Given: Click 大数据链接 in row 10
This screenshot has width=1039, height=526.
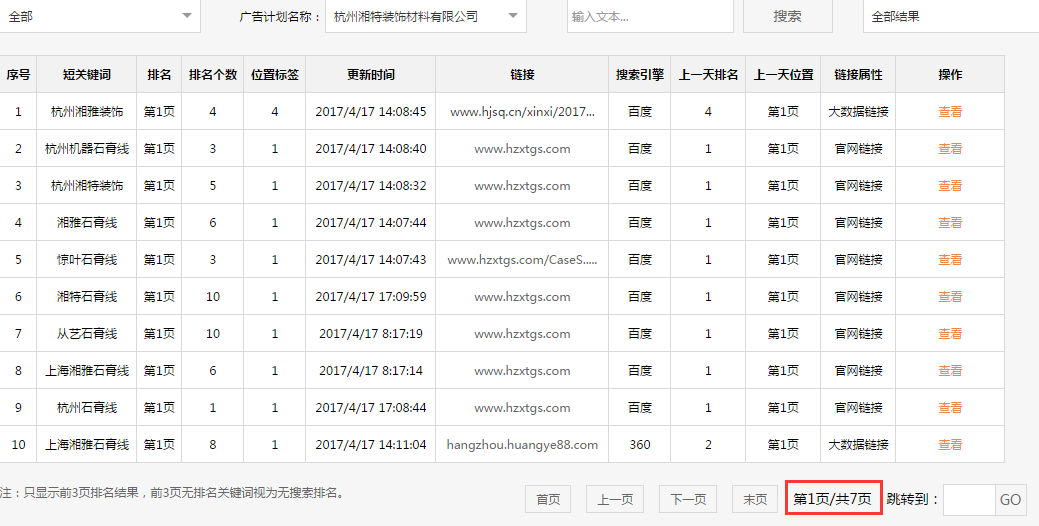Looking at the screenshot, I should click(x=858, y=445).
